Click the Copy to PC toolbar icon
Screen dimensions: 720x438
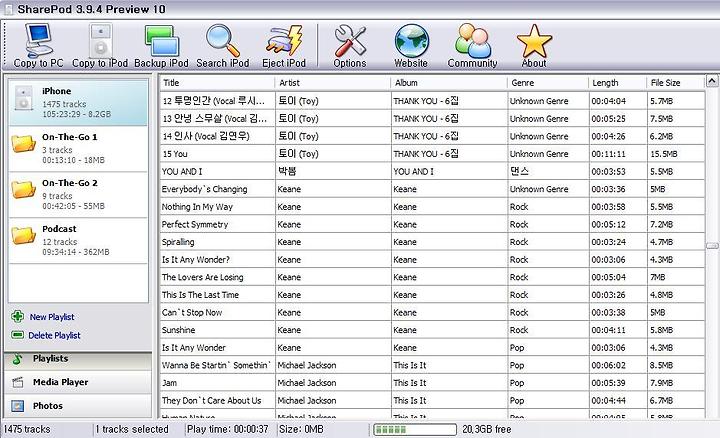point(39,46)
